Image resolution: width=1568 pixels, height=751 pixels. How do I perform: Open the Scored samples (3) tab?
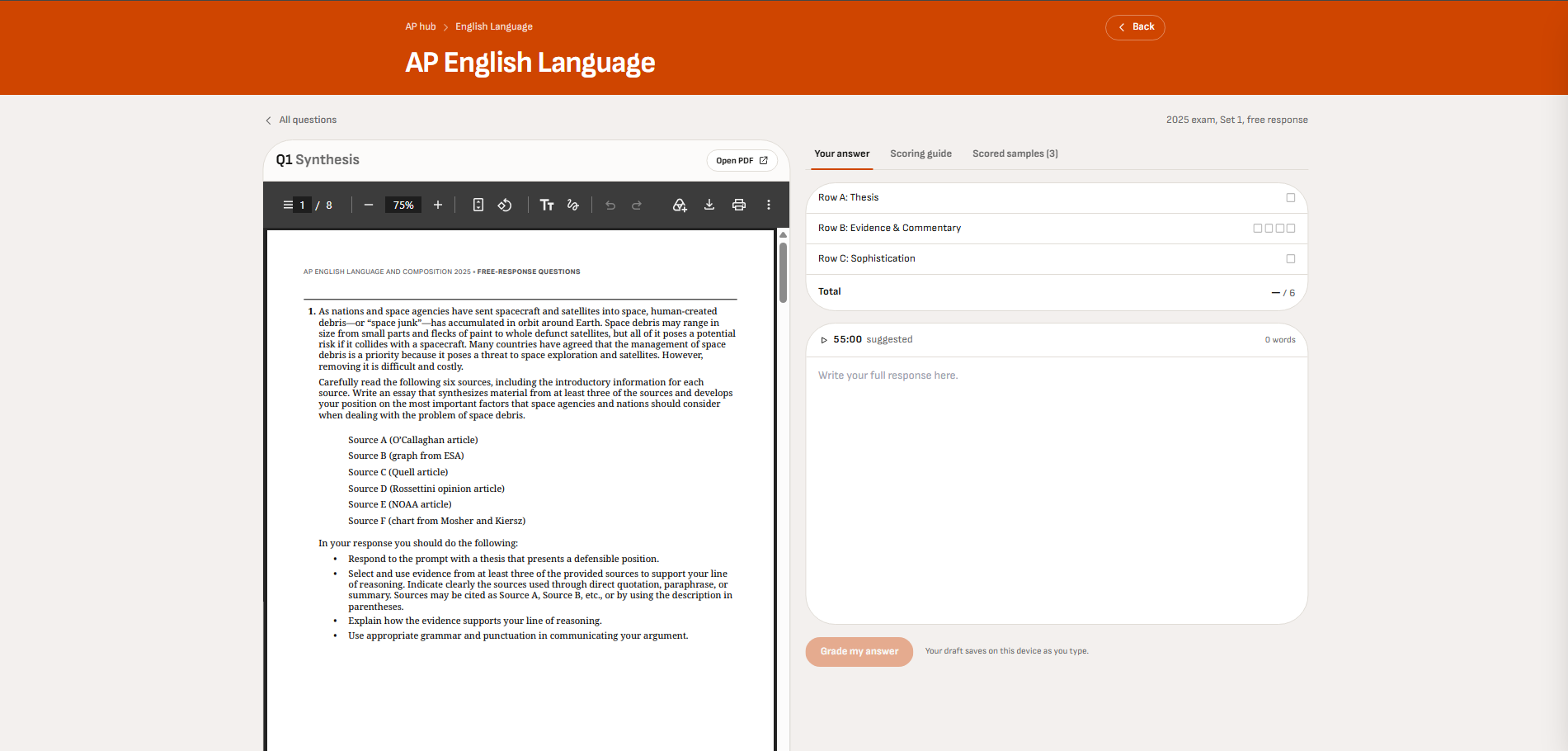coord(1015,154)
